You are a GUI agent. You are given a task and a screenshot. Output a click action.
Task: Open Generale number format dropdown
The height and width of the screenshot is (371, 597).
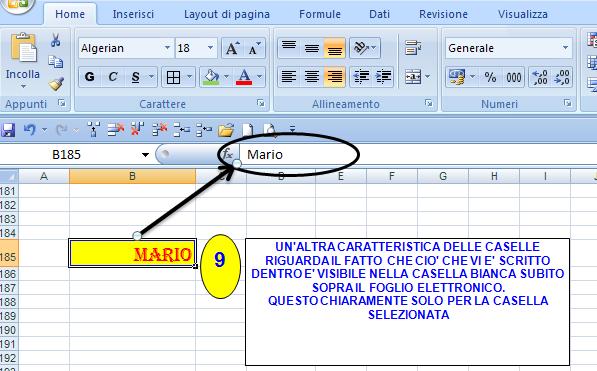565,48
